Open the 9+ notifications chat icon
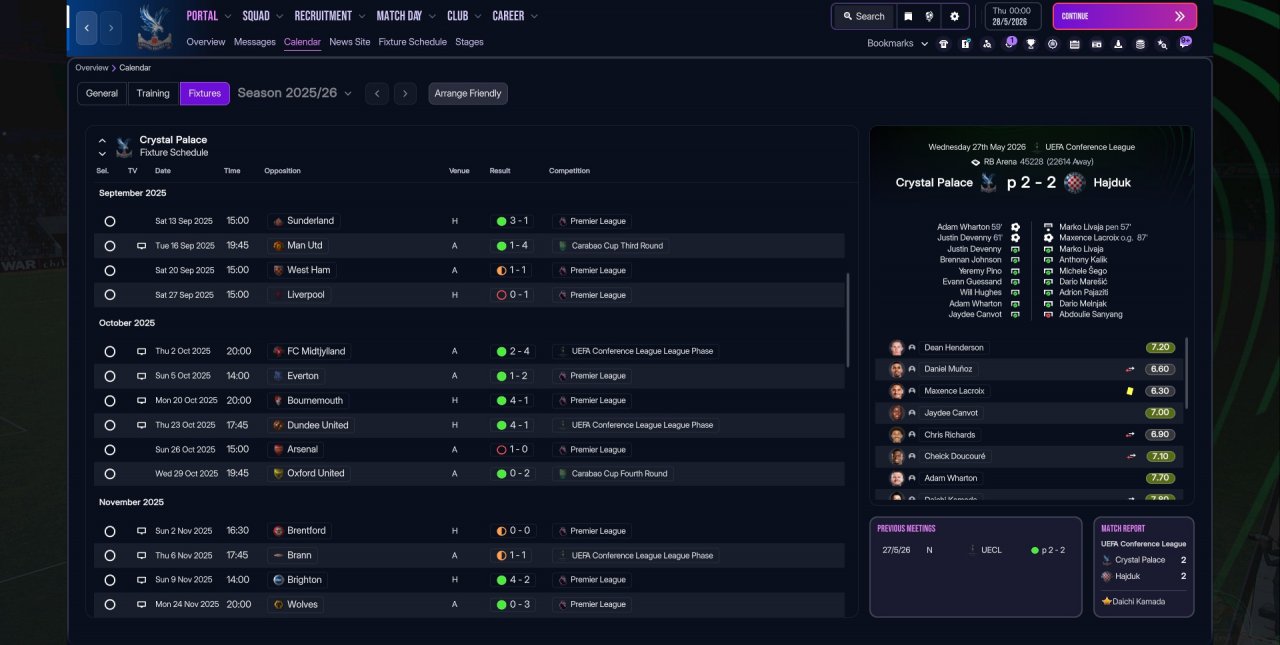 [x=1185, y=43]
